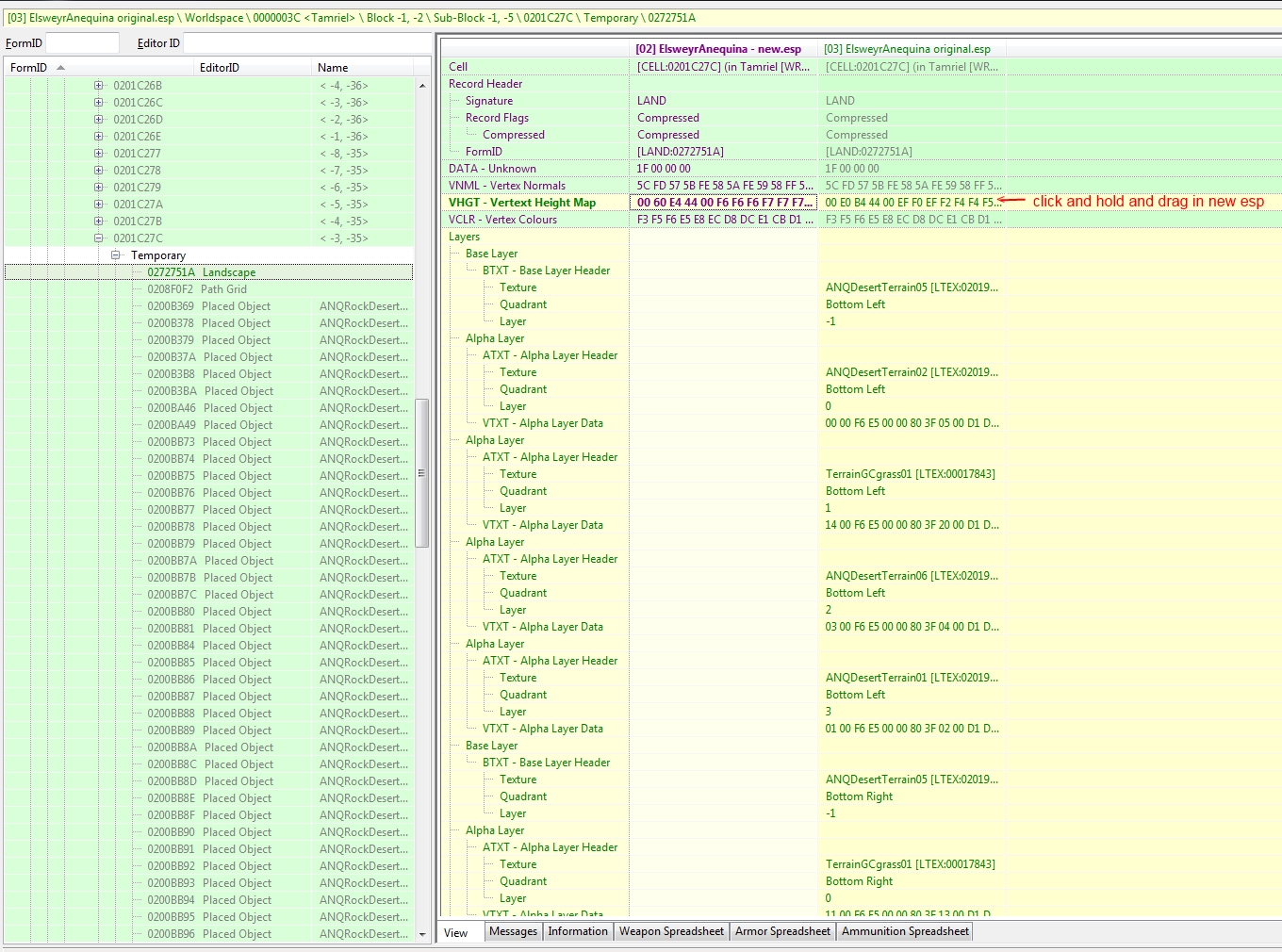Expand the 0201C278 cell node
Screen dimensions: 1282x952
click(98, 171)
